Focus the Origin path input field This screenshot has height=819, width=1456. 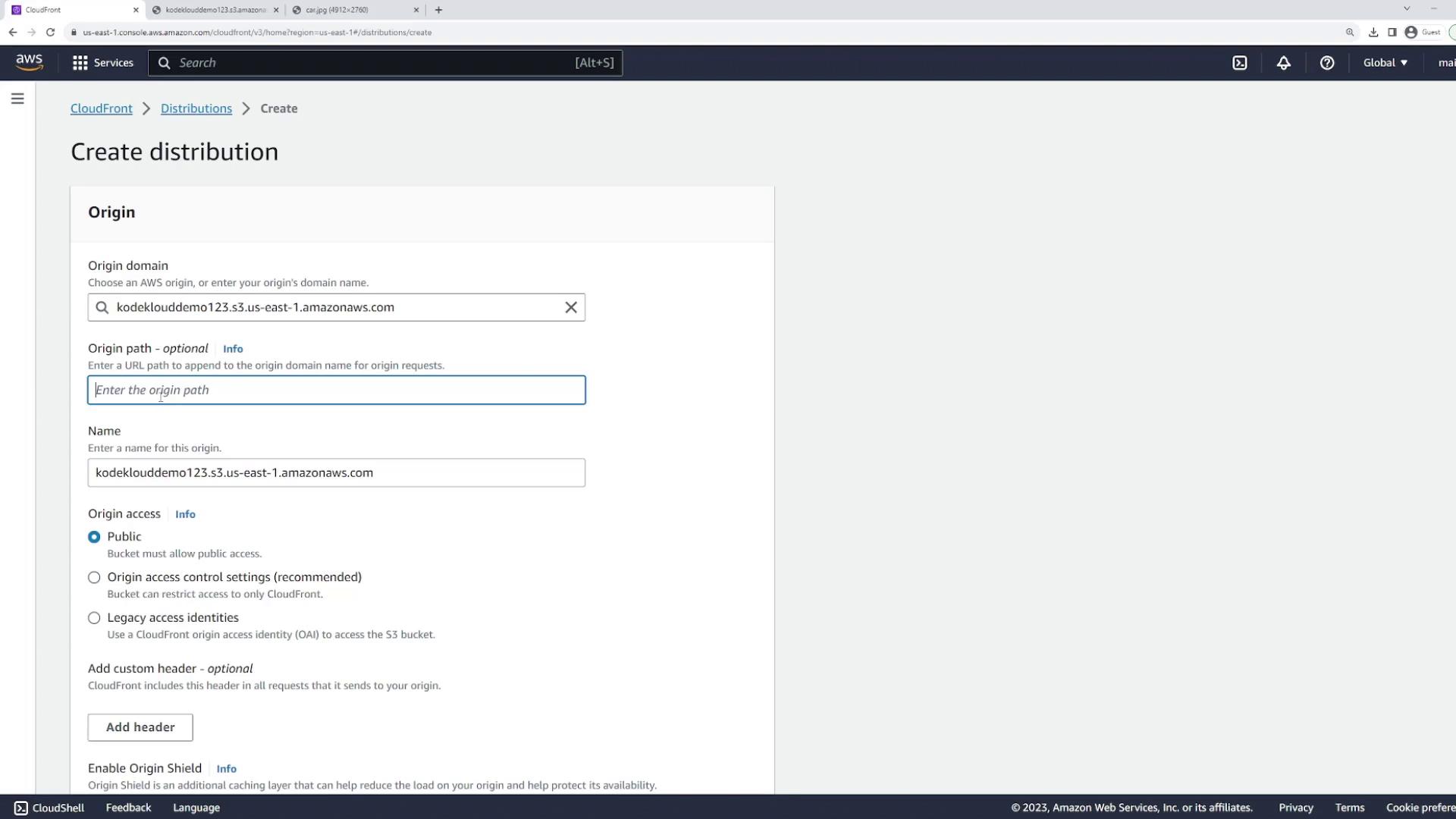coord(336,390)
